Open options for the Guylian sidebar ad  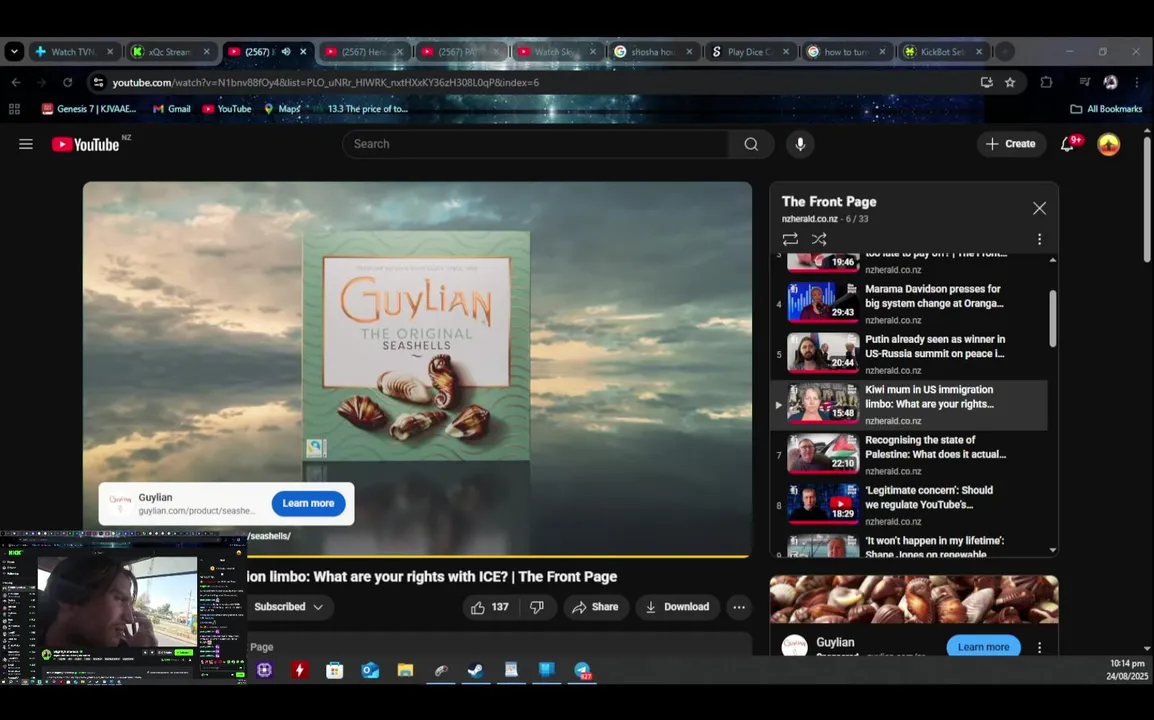tap(1039, 647)
